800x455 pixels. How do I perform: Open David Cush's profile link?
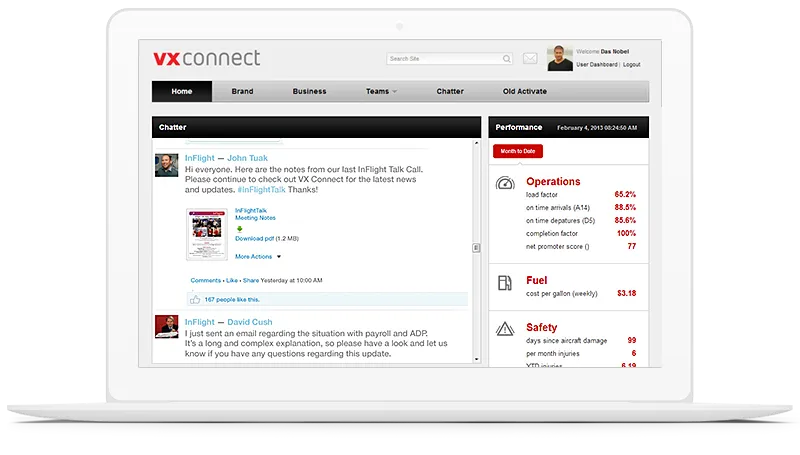point(250,322)
